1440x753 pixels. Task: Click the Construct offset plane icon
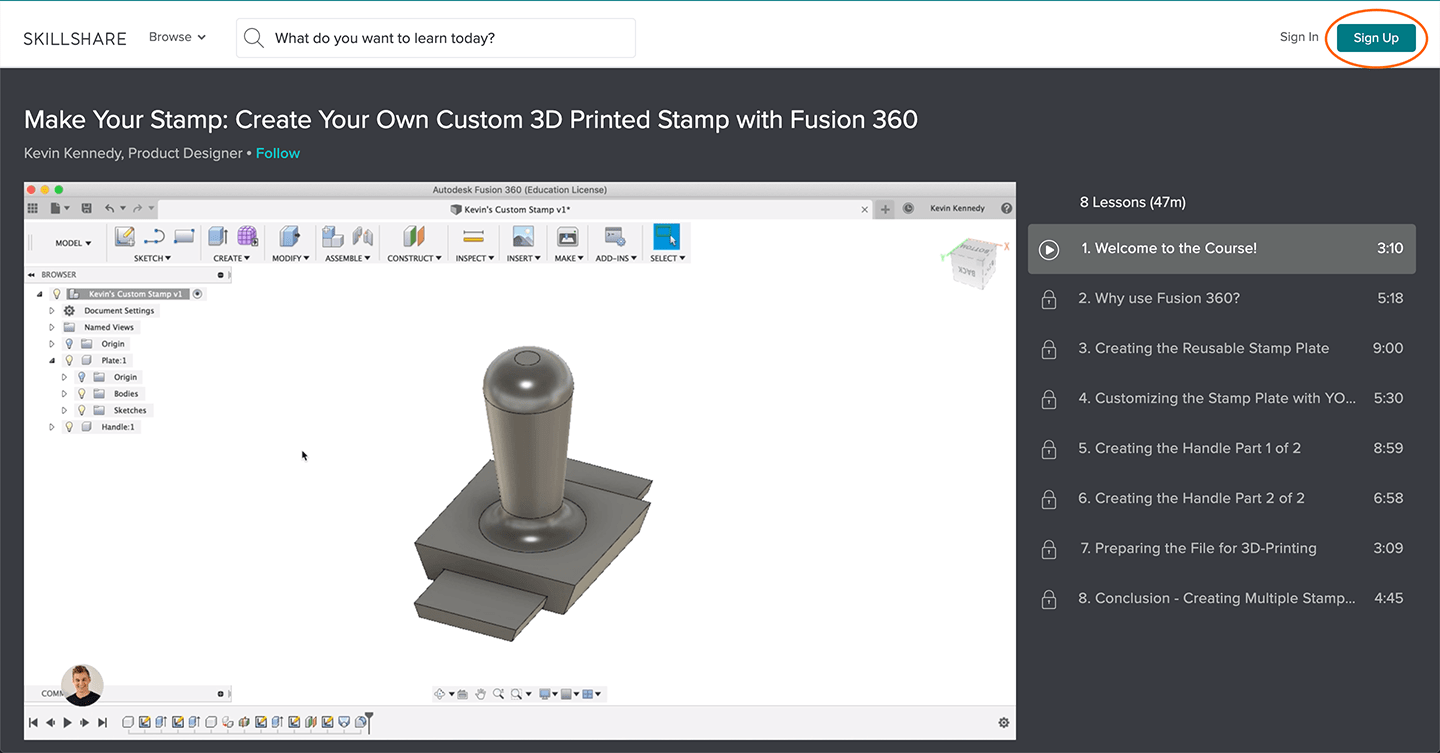(414, 237)
